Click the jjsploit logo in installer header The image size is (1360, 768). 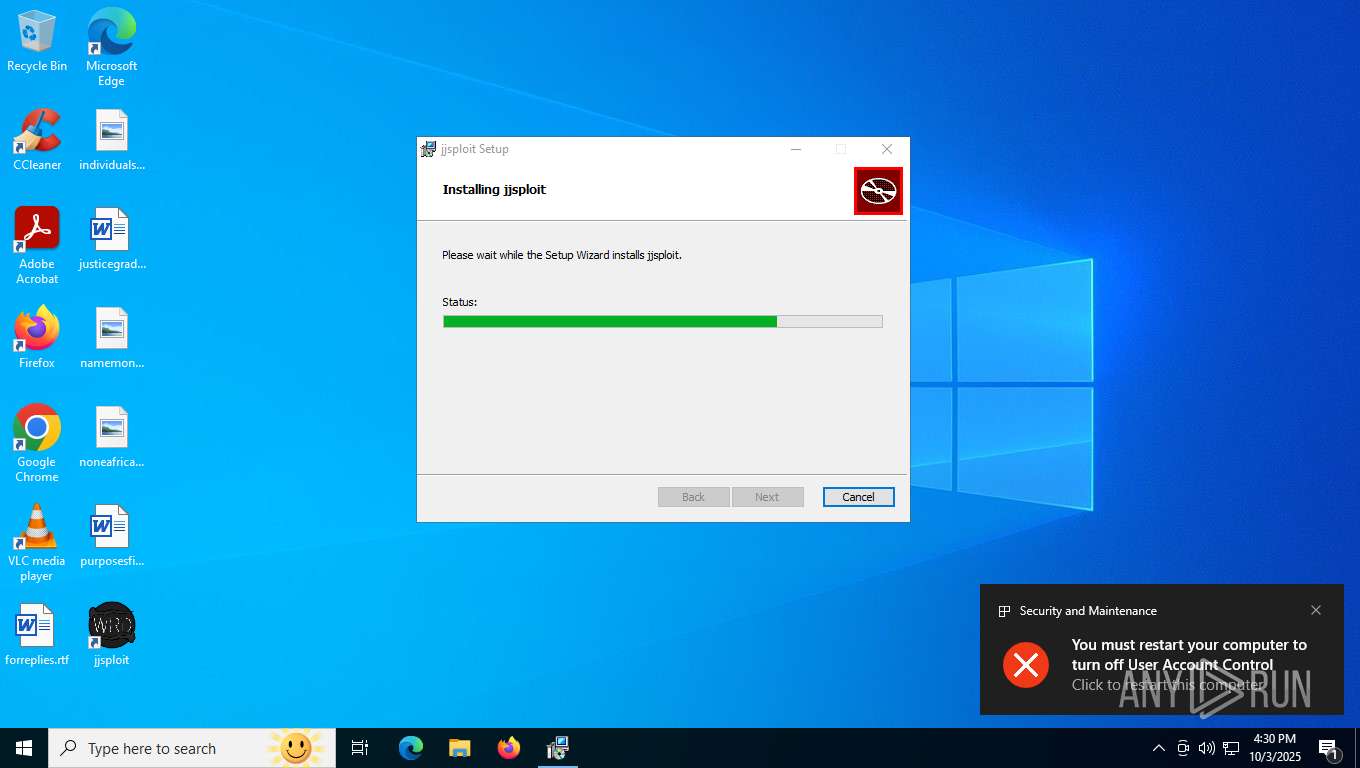[878, 191]
